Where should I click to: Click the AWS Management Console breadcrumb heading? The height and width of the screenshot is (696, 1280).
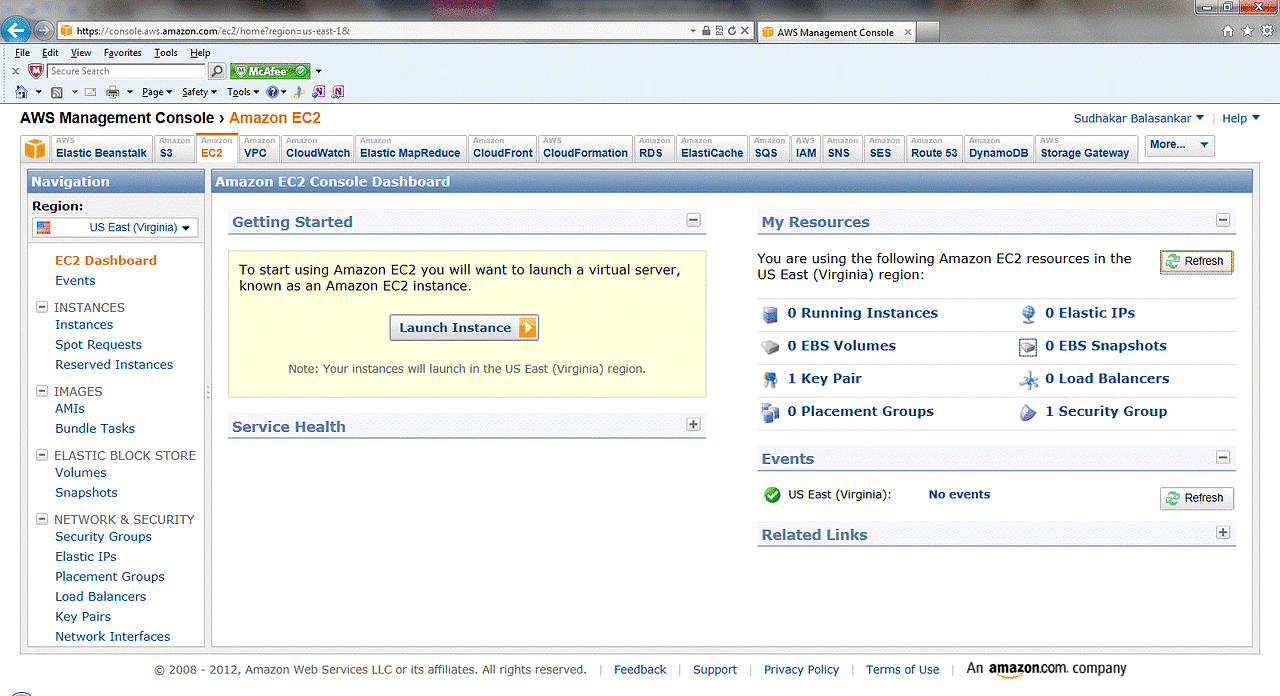[x=117, y=118]
